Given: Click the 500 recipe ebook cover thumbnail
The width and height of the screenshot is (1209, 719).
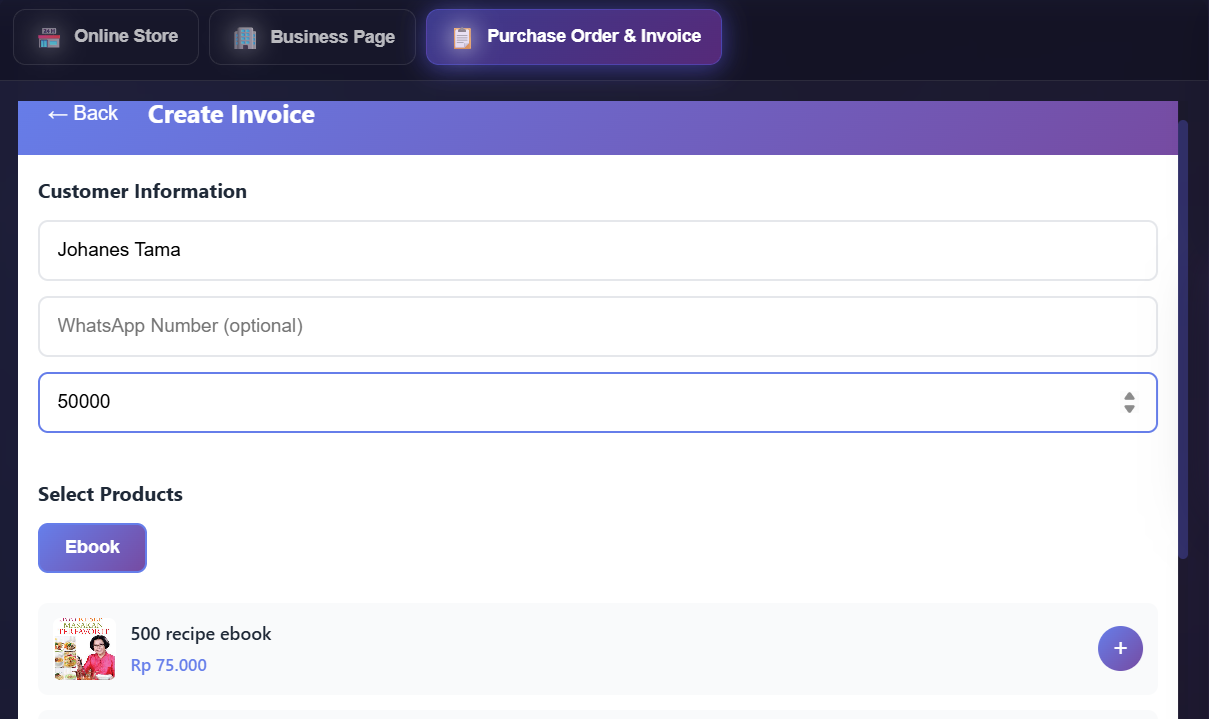Looking at the screenshot, I should (x=85, y=648).
